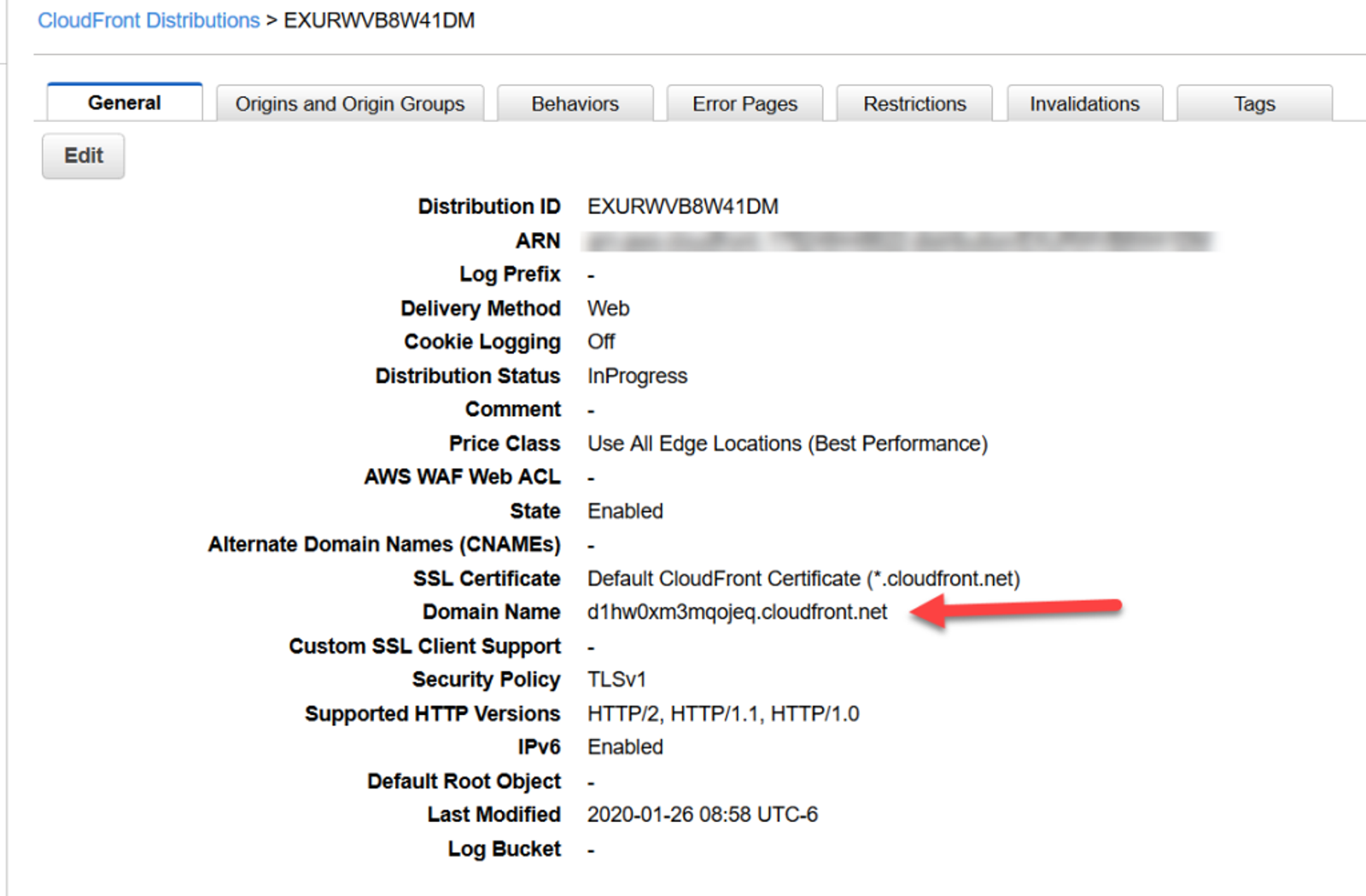Click the State value Enabled
The width and height of the screenshot is (1366, 896).
(625, 511)
